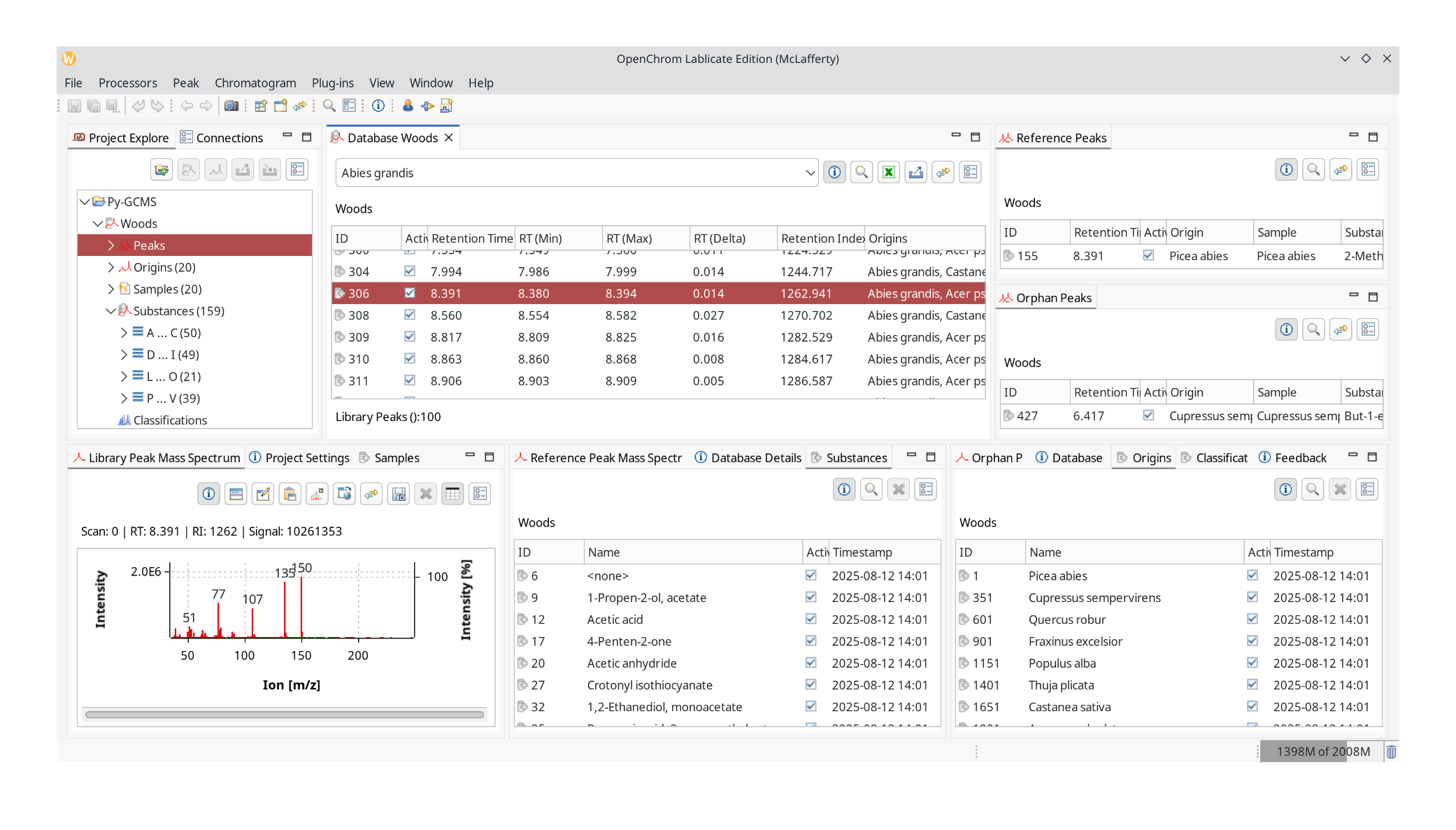Expand the Peaks tree node
Screen dimensions: 1456x830
(110, 245)
